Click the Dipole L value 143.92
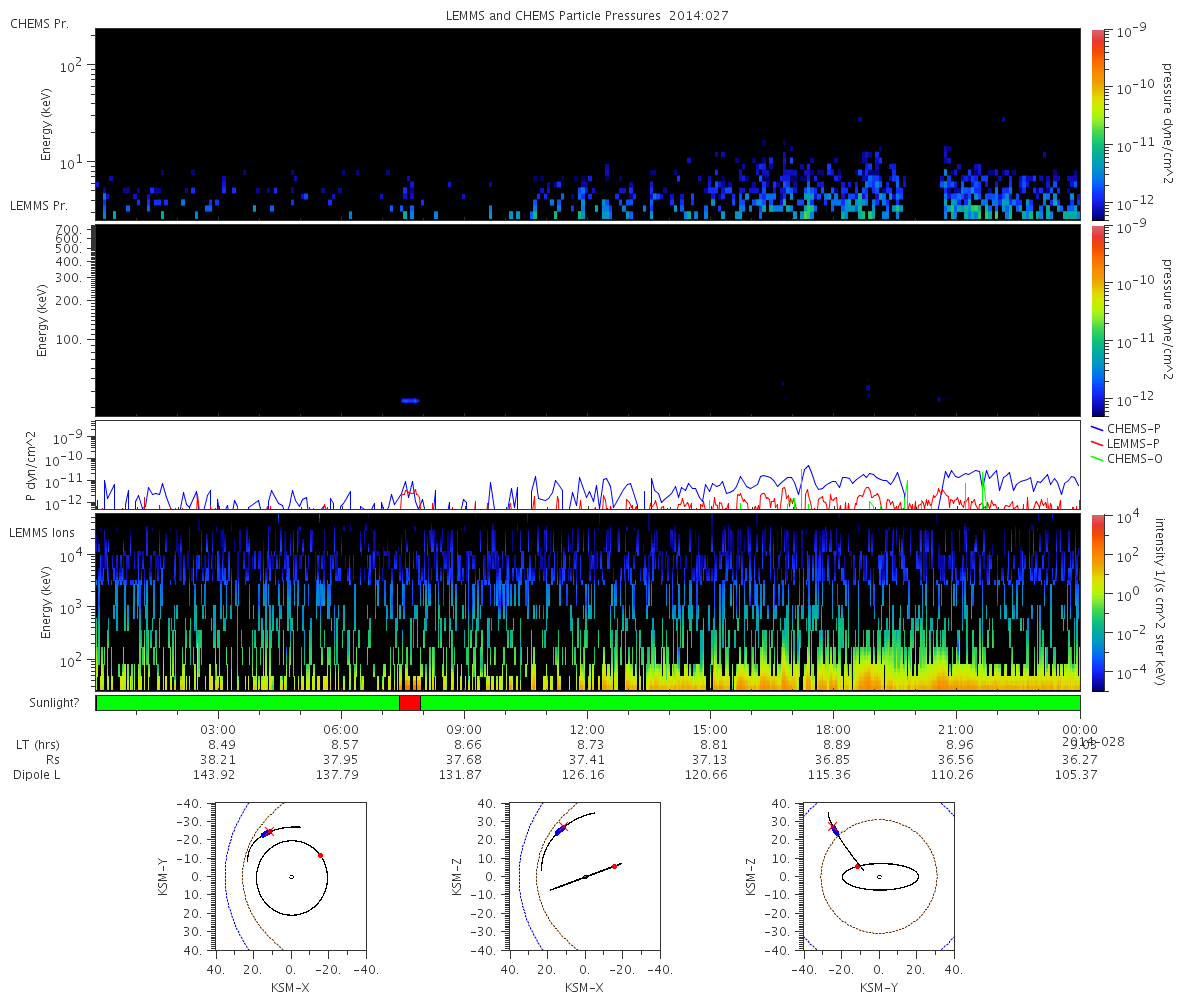The height and width of the screenshot is (1000, 1200). pos(215,775)
